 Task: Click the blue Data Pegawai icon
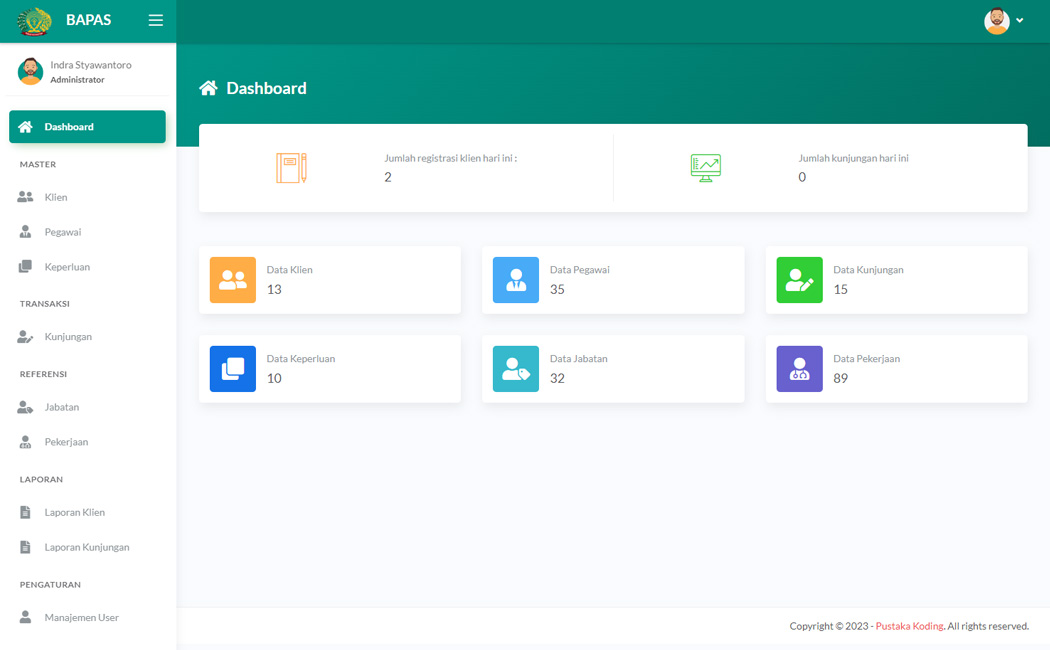tap(516, 280)
